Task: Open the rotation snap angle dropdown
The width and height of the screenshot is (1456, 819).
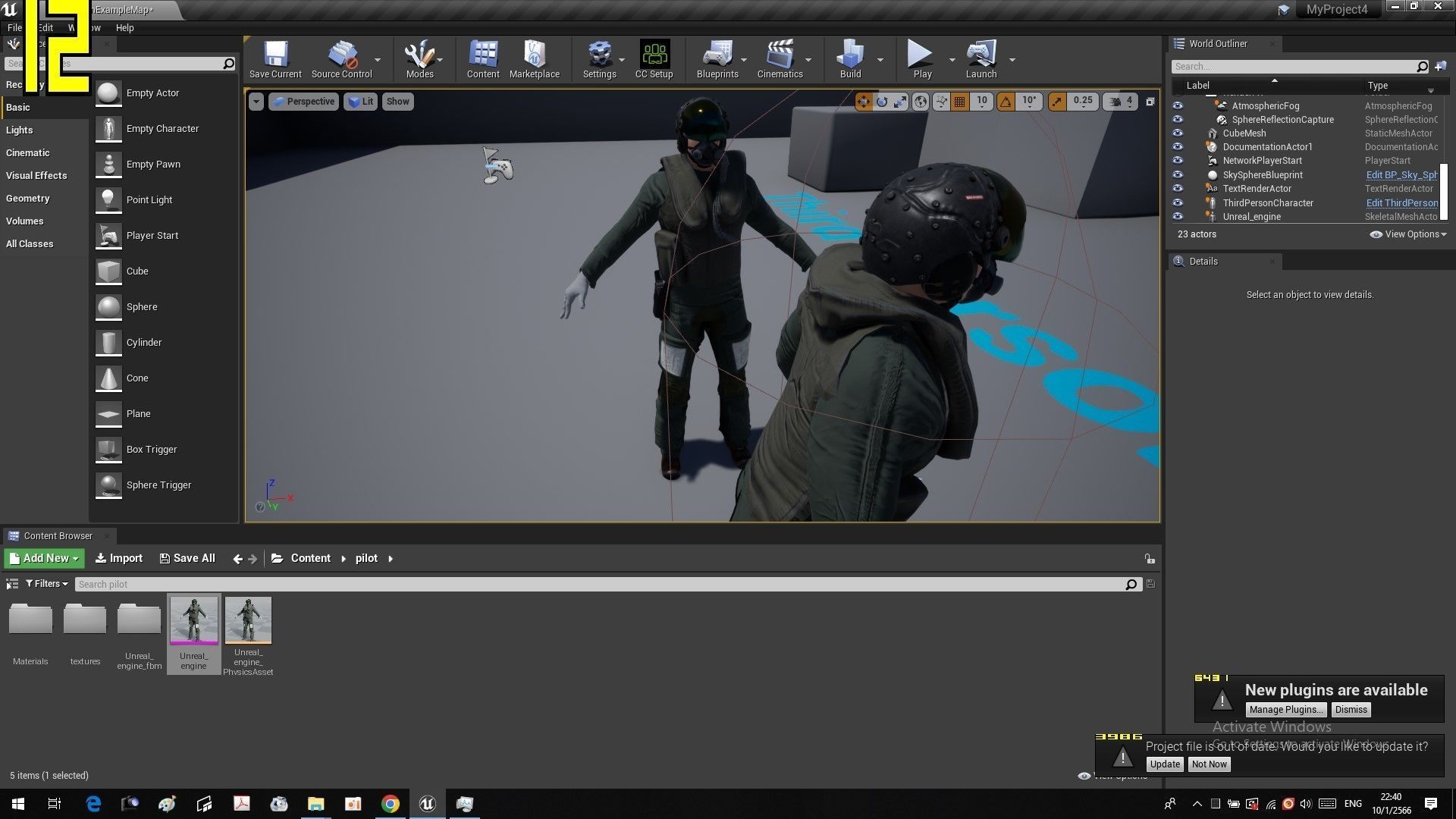Action: pyautogui.click(x=1029, y=102)
